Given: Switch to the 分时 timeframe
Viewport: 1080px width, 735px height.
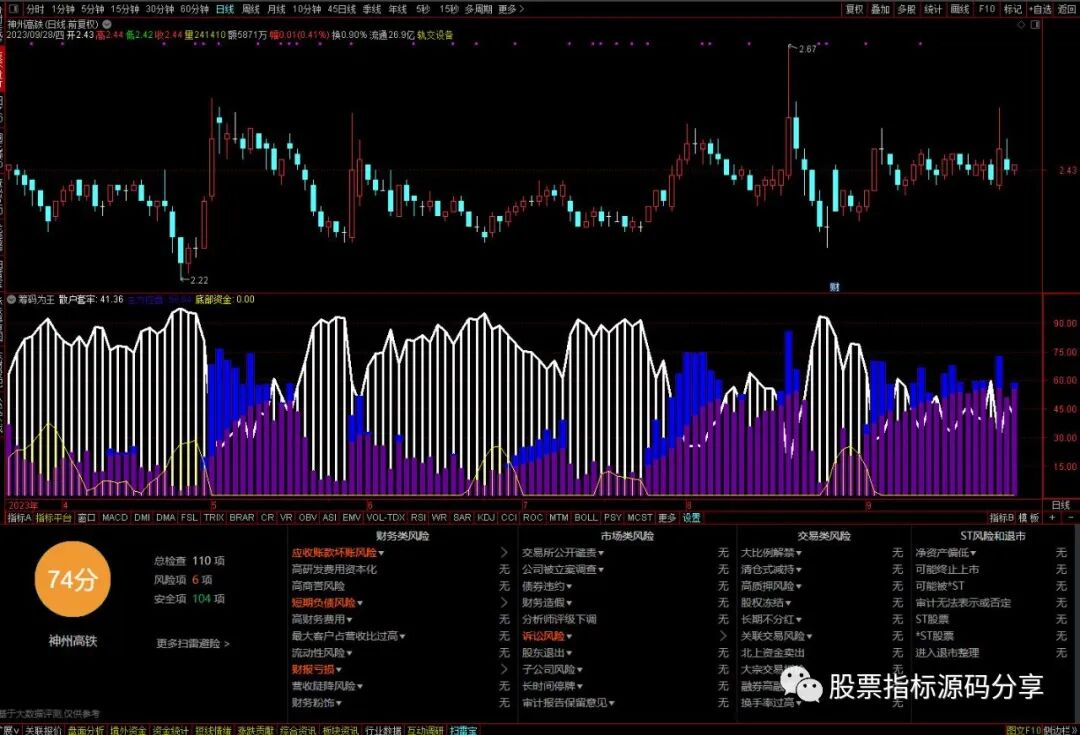Looking at the screenshot, I should [35, 9].
